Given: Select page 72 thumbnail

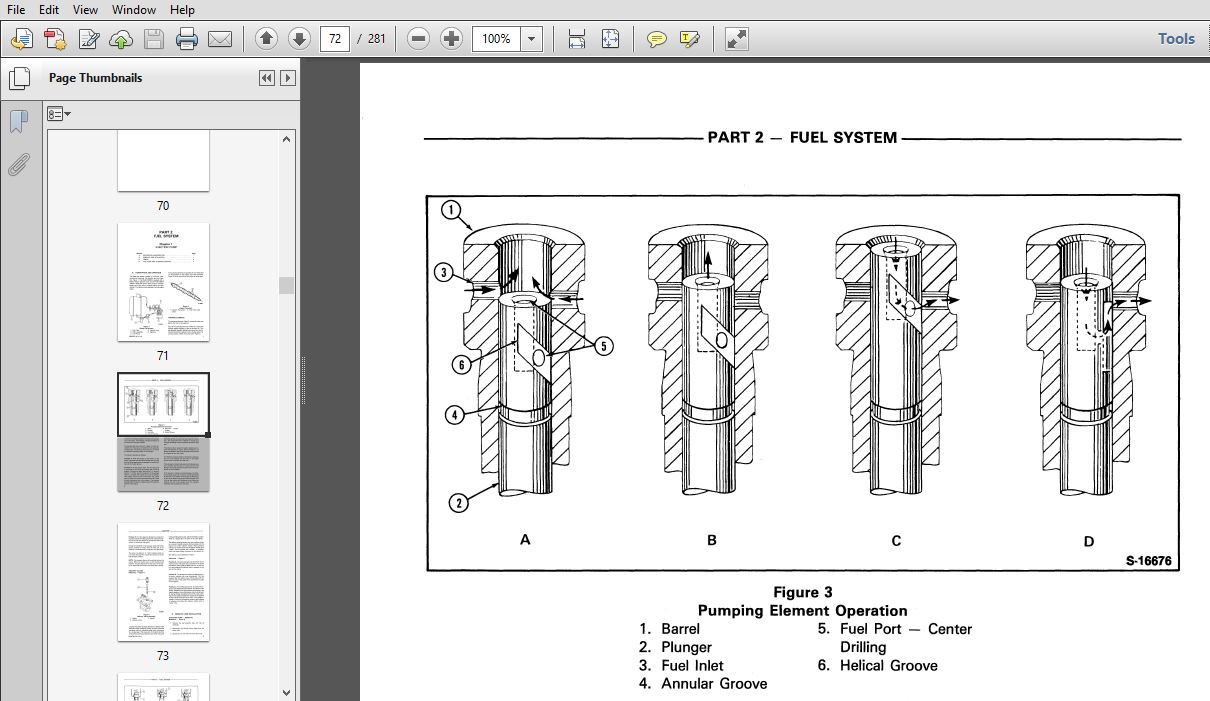Looking at the screenshot, I should tap(163, 432).
